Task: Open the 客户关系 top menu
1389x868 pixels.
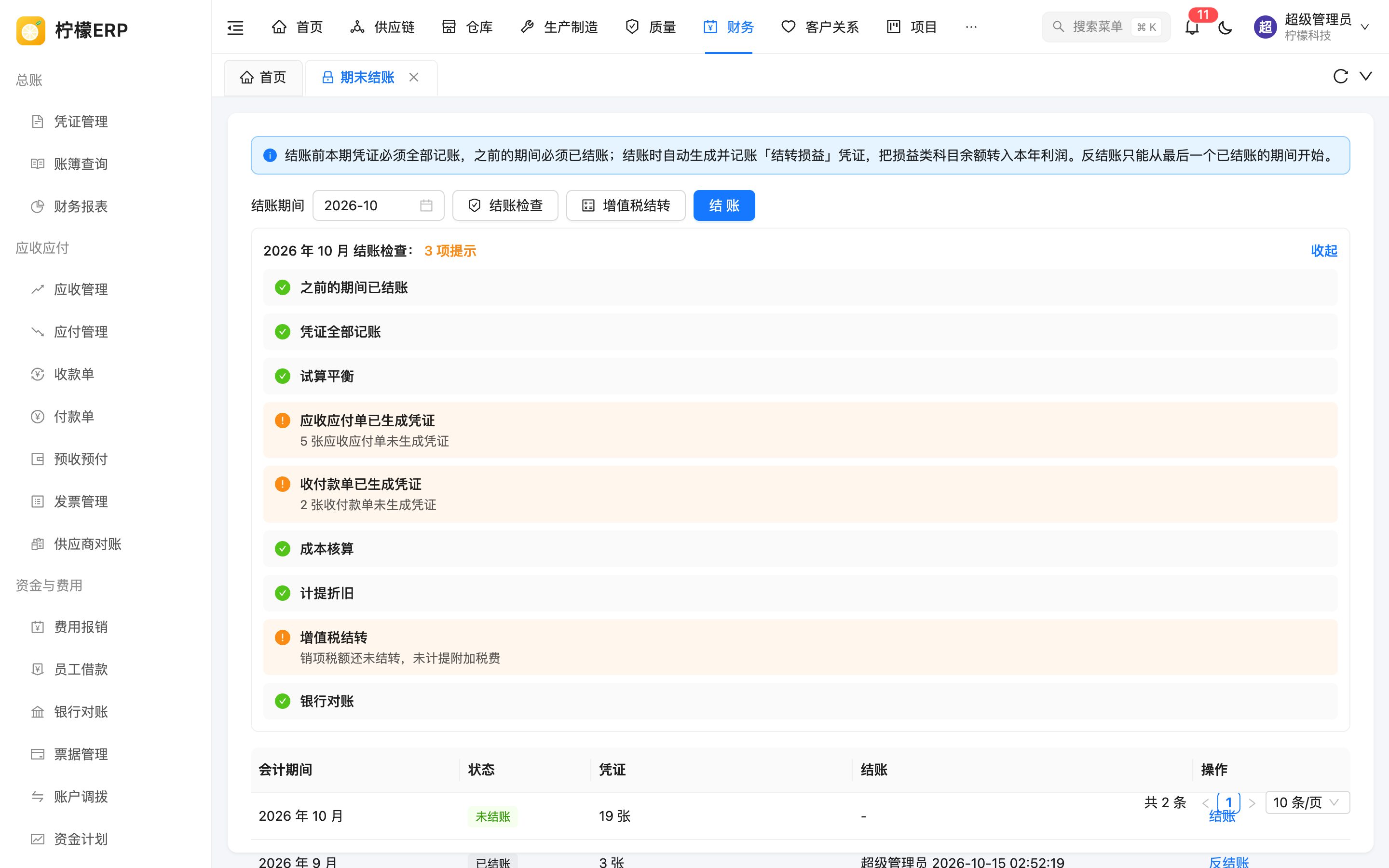Action: 819,27
